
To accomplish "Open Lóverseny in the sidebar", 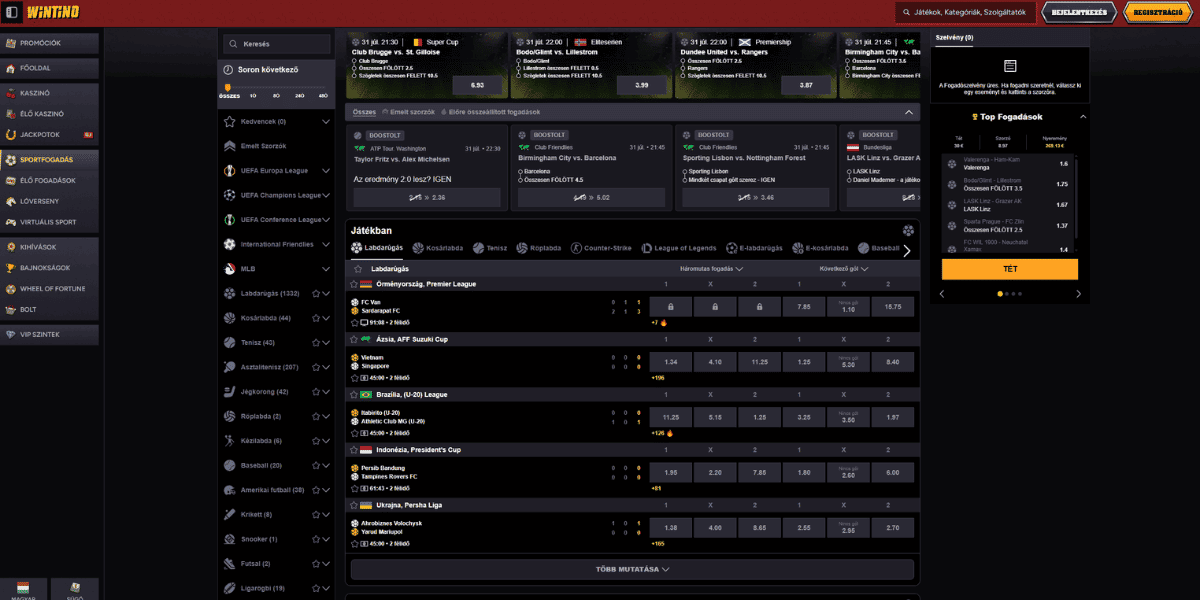I will pyautogui.click(x=49, y=201).
